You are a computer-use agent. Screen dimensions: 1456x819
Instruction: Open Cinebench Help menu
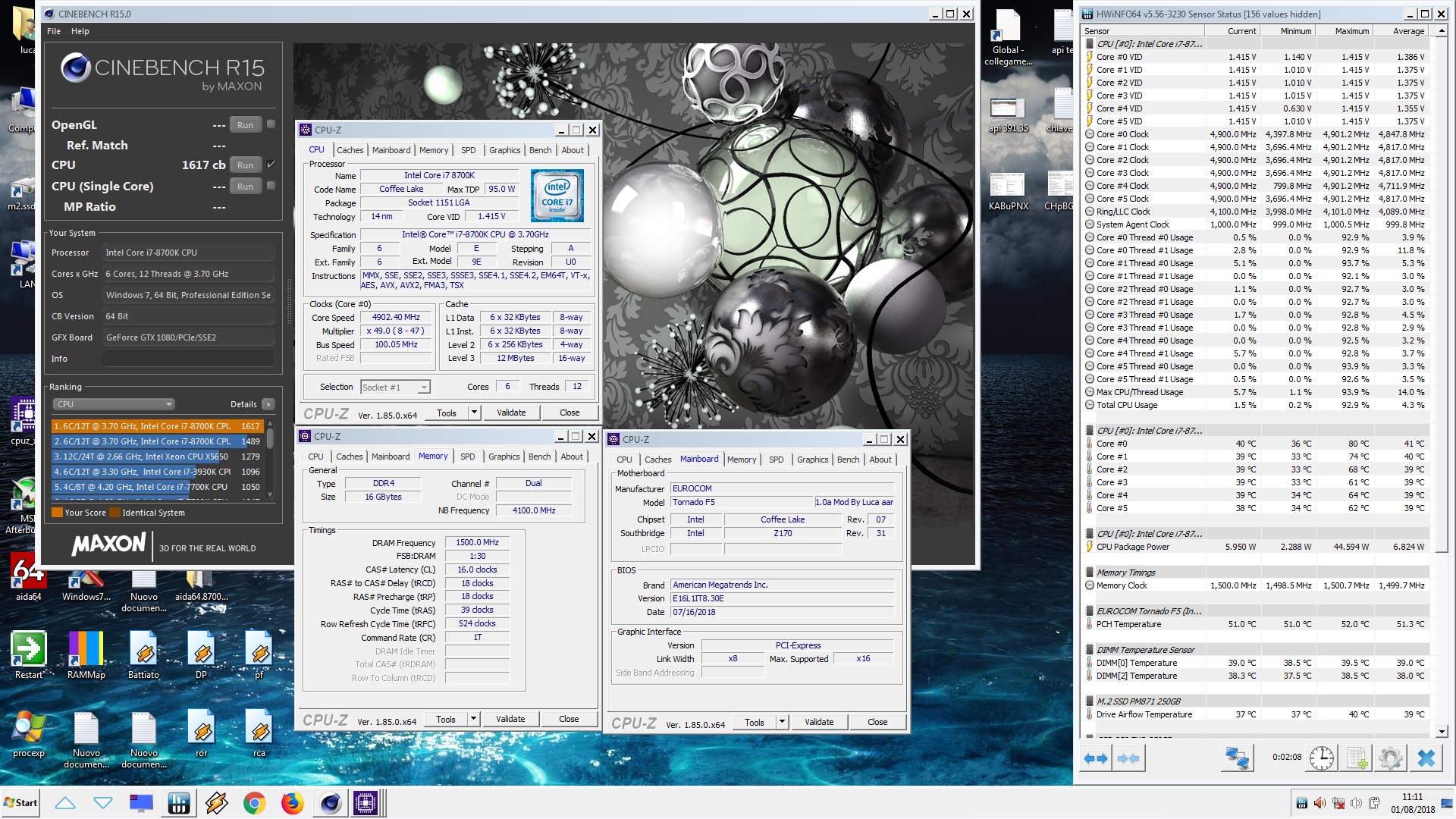[80, 31]
